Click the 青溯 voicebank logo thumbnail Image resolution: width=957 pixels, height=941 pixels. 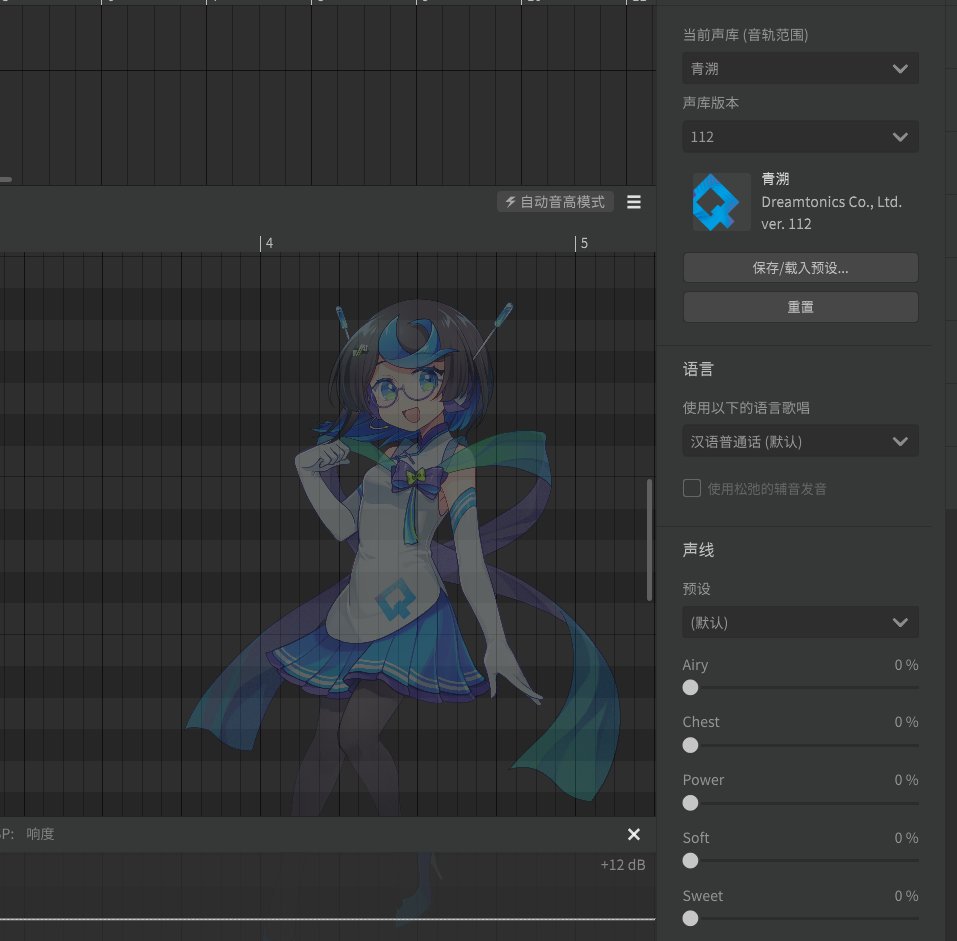(721, 201)
